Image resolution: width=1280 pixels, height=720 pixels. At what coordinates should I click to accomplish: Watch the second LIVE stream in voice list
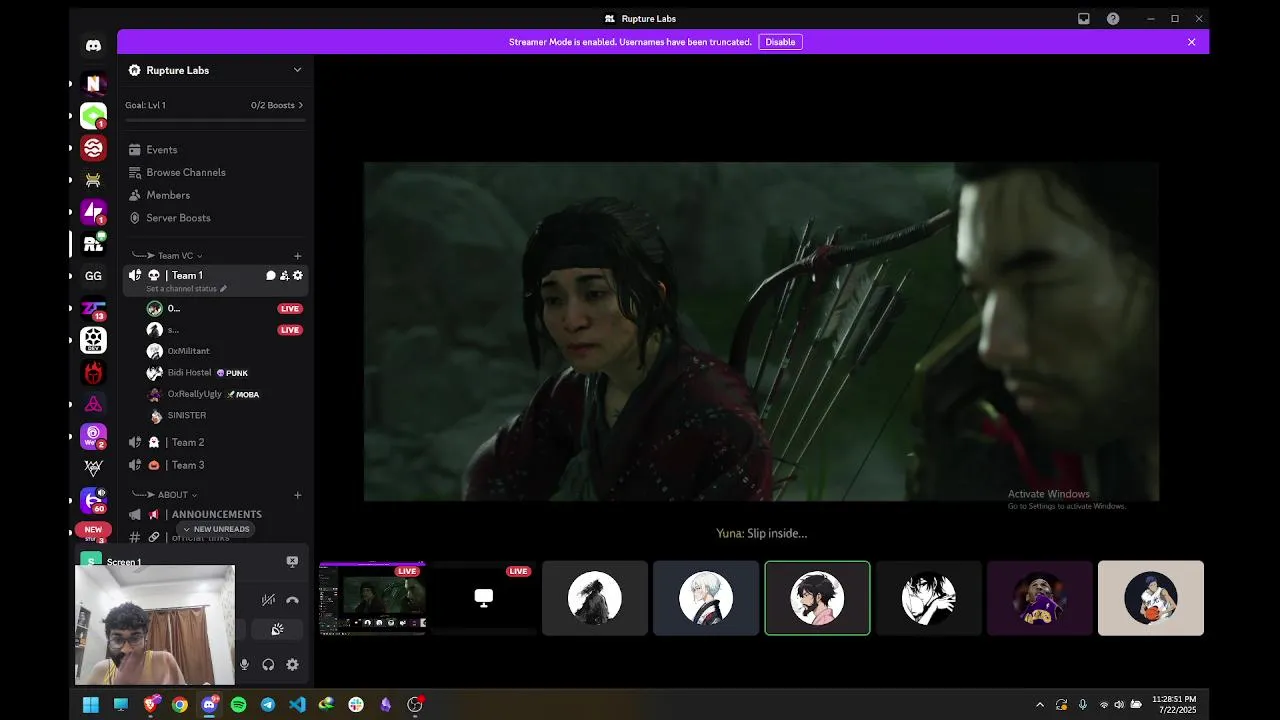click(x=290, y=330)
